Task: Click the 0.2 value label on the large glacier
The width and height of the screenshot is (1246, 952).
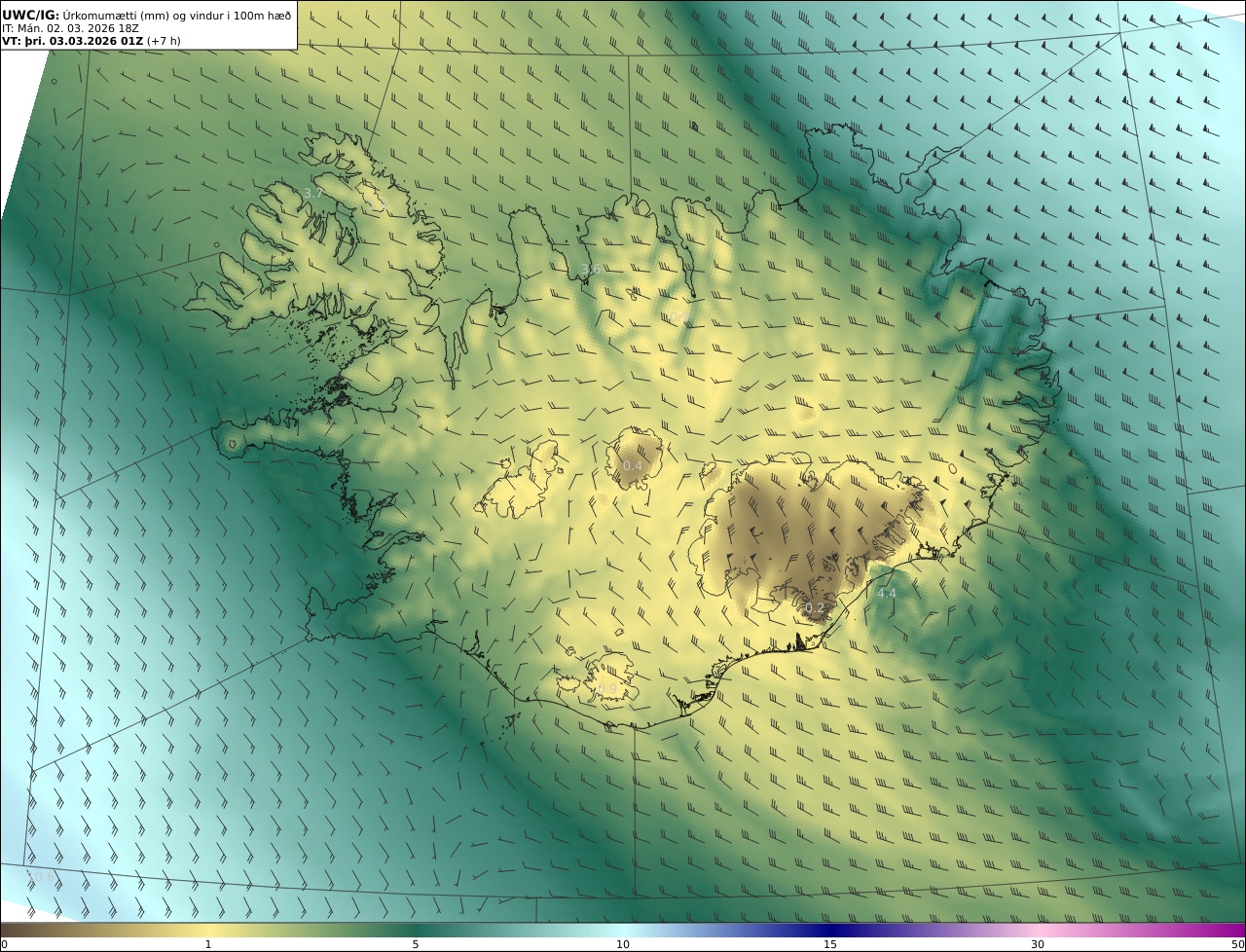Action: pos(815,608)
